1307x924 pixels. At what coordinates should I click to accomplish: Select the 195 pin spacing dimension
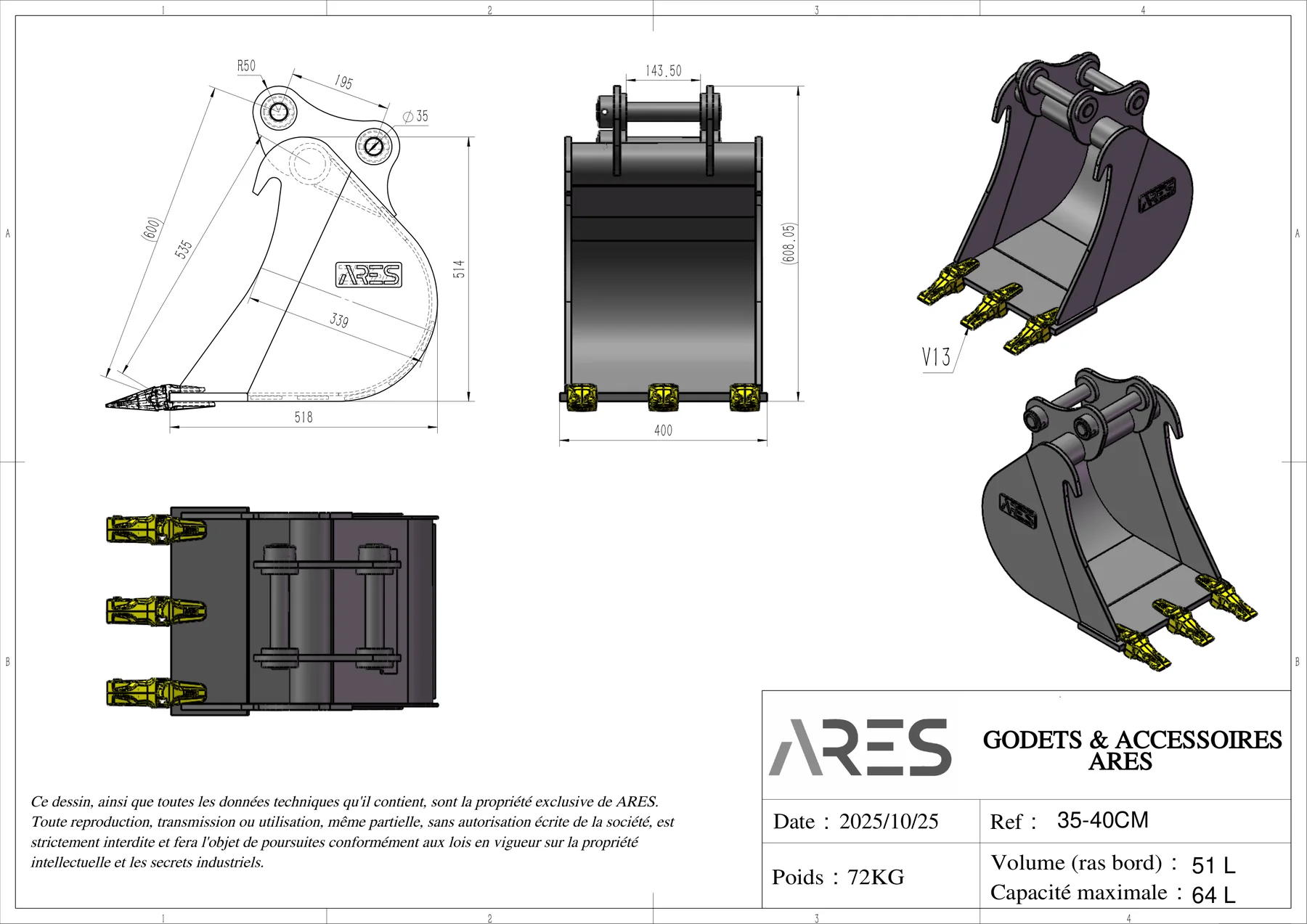(x=343, y=82)
